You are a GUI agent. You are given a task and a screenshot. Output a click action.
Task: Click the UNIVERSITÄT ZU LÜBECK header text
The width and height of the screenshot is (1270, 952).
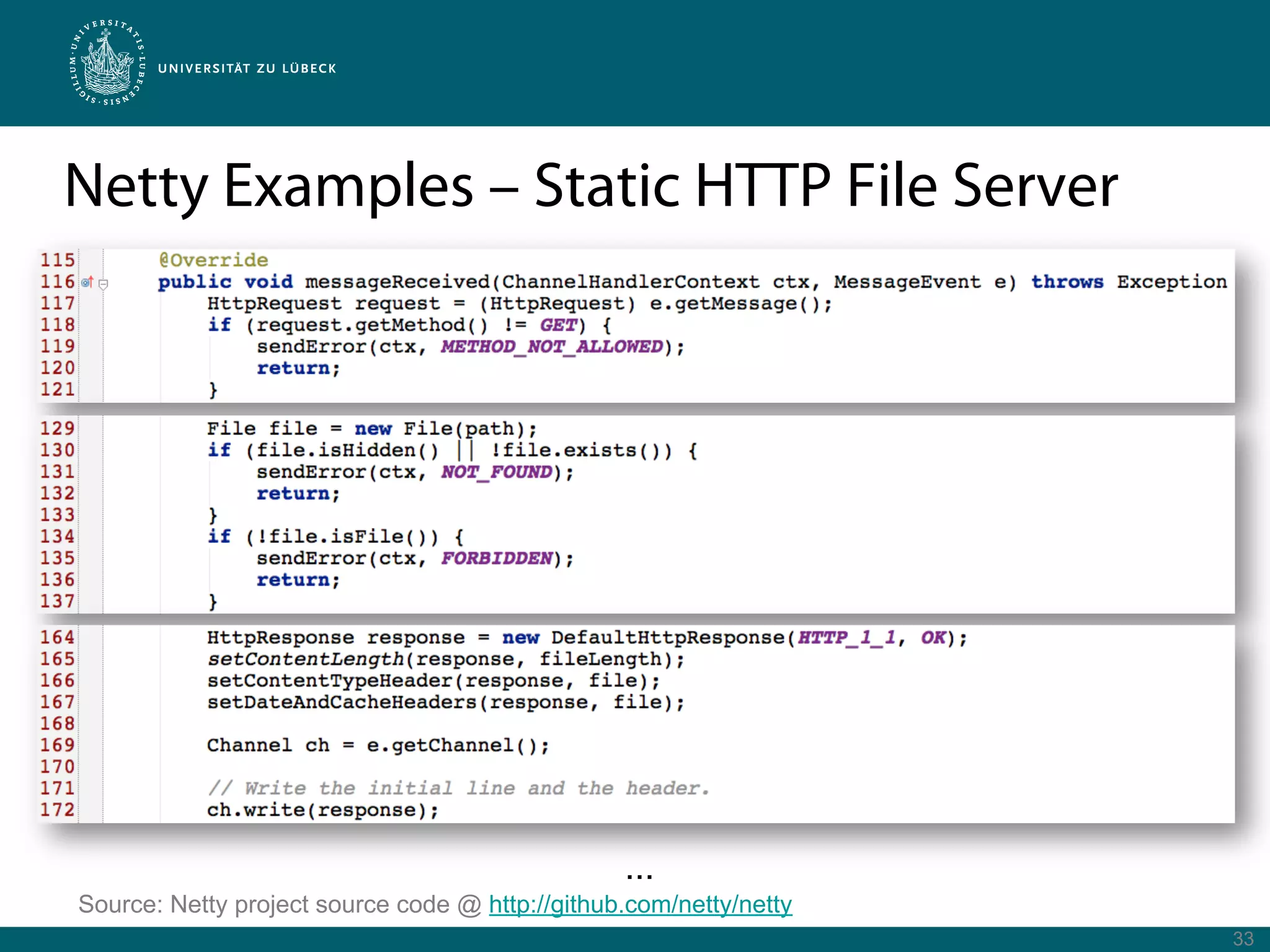[x=247, y=68]
